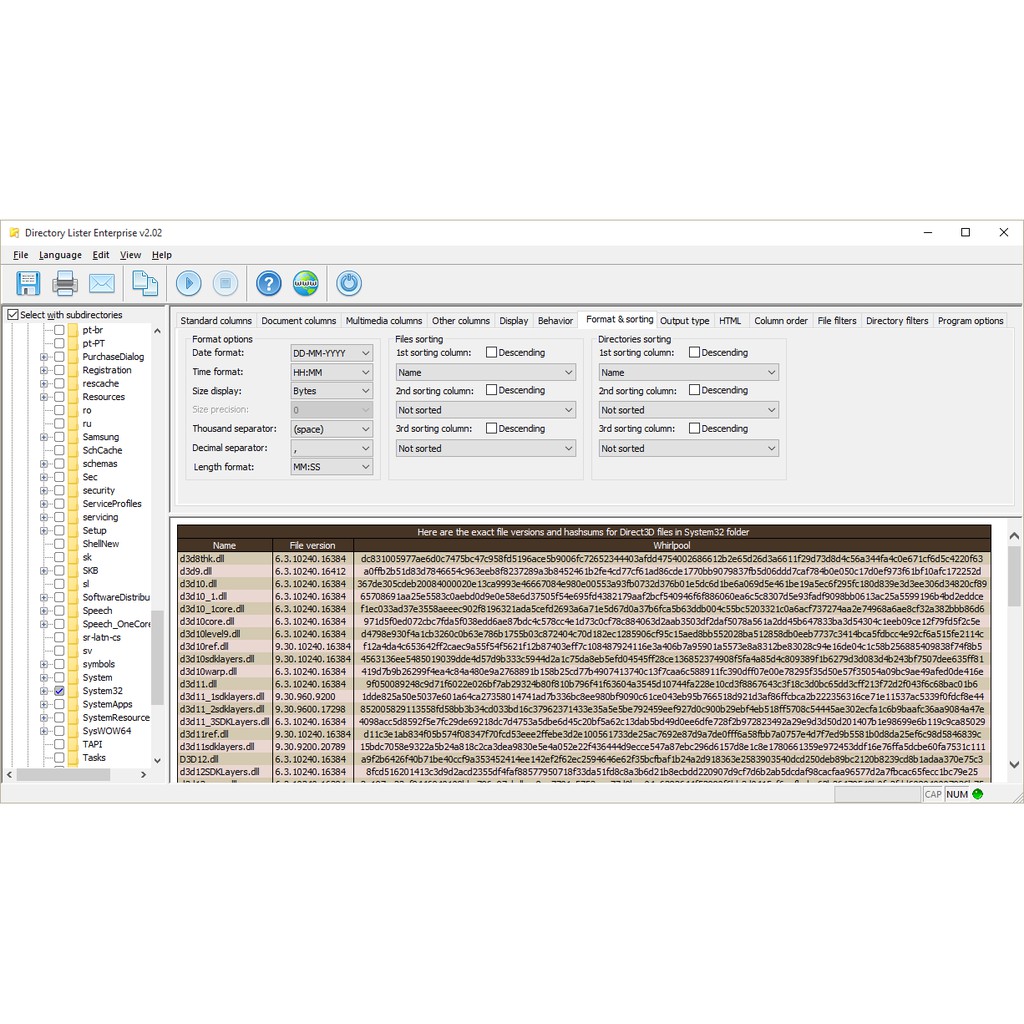Select the Samsung folder in tree

[x=100, y=437]
